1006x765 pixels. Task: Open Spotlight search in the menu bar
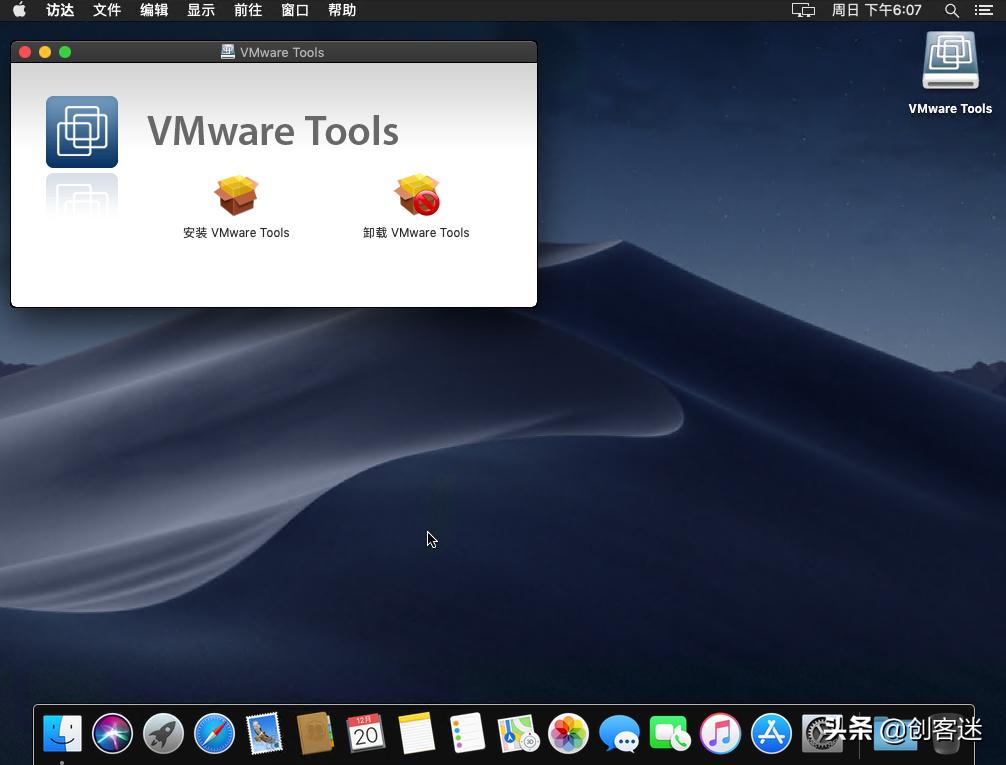(x=951, y=10)
